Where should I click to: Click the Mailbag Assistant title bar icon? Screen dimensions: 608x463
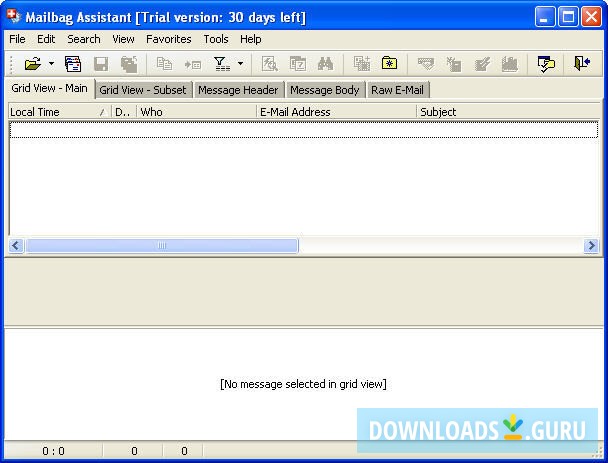point(14,16)
